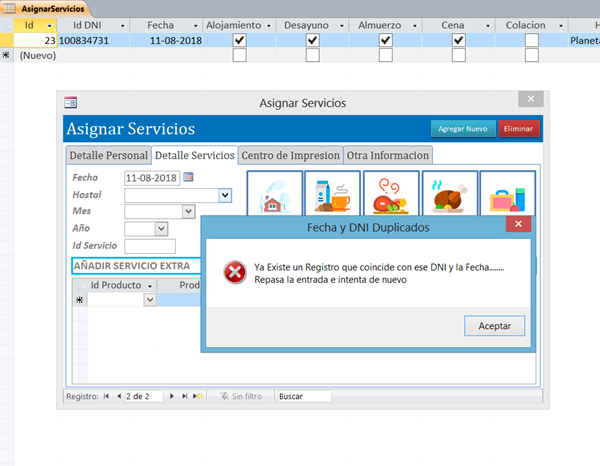600x466 pixels.
Task: Open the Id column header dropdown
Action: pyautogui.click(x=49, y=26)
